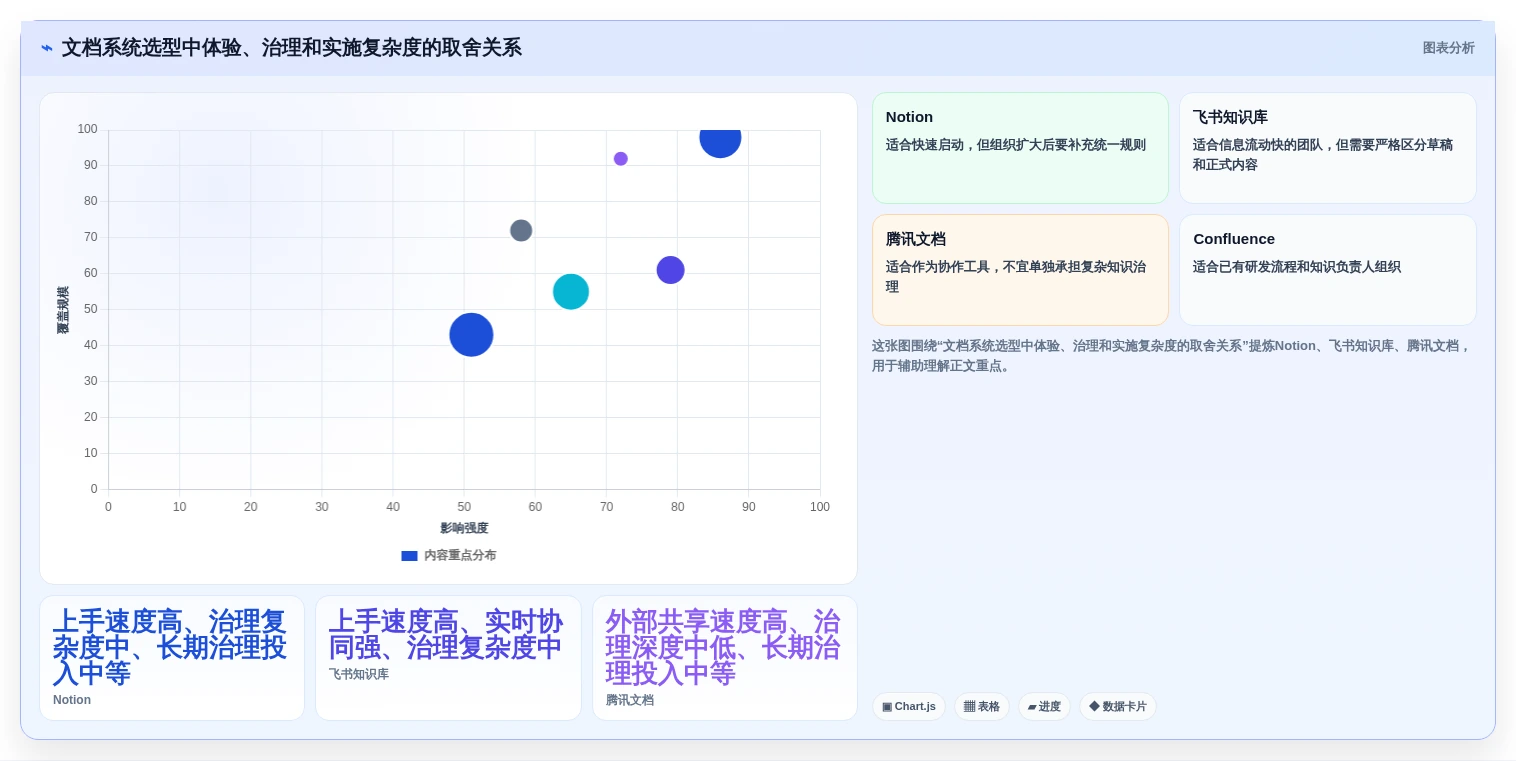Image resolution: width=1516 pixels, height=761 pixels.
Task: Click the 内容重点分布 legend label
Action: (460, 556)
